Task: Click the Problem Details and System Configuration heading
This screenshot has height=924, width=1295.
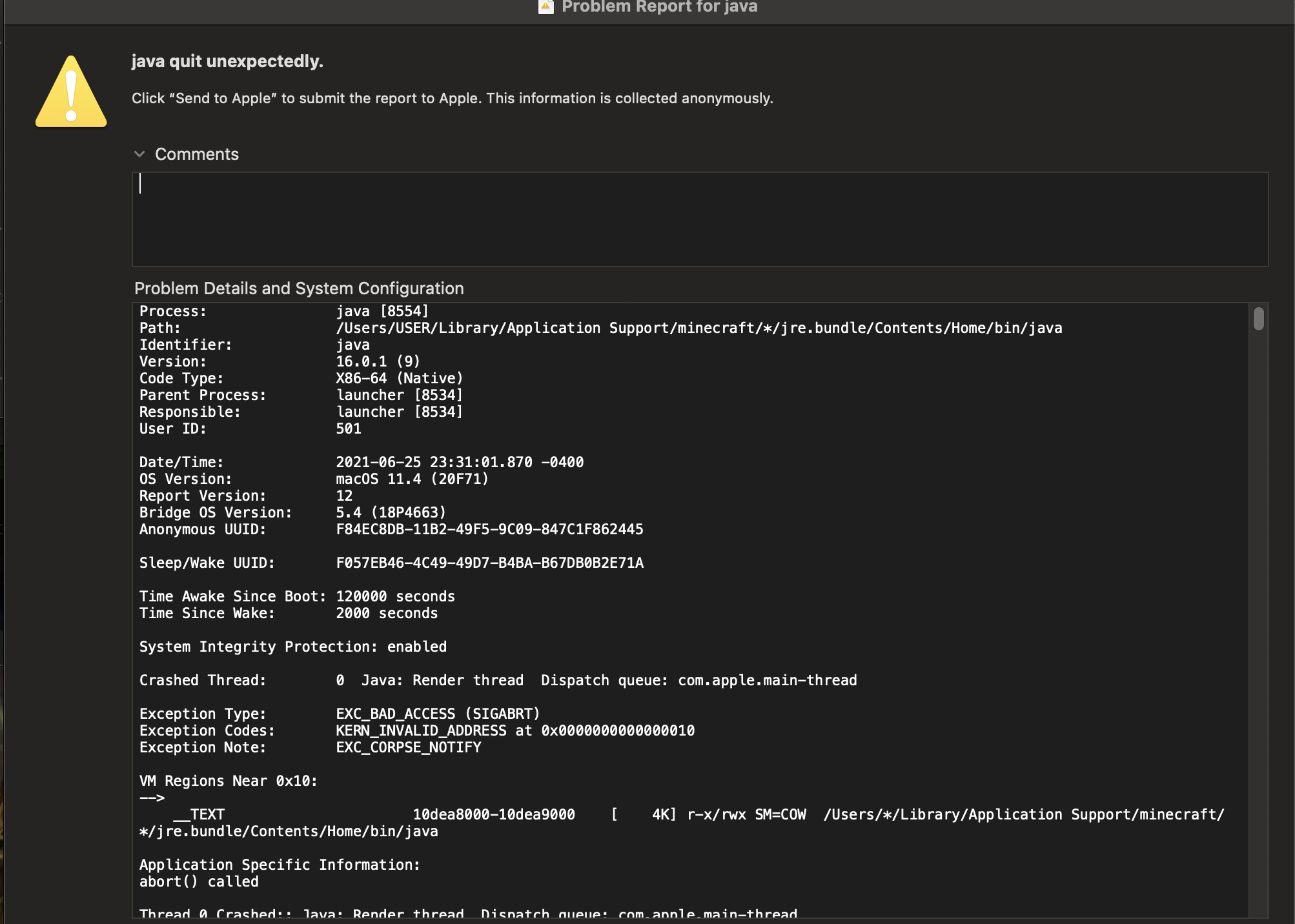Action: 299,288
